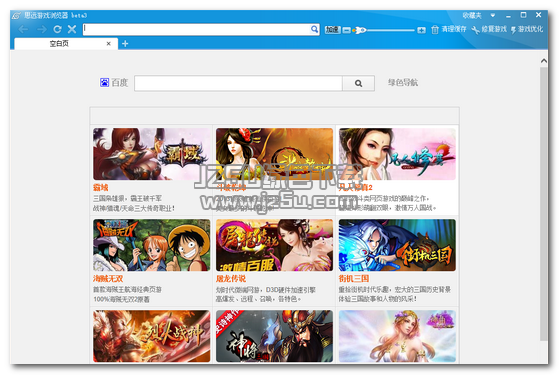
Task: Click the 凡人修真2 title link
Action: point(355,188)
